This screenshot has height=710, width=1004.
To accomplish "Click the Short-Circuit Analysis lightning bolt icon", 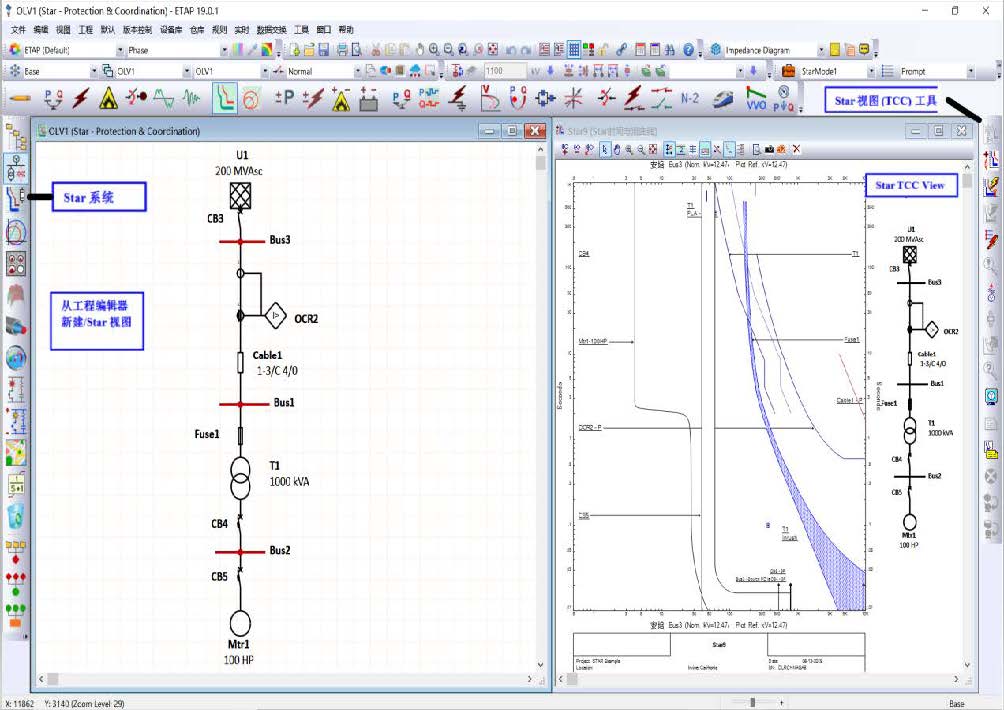I will [x=80, y=98].
